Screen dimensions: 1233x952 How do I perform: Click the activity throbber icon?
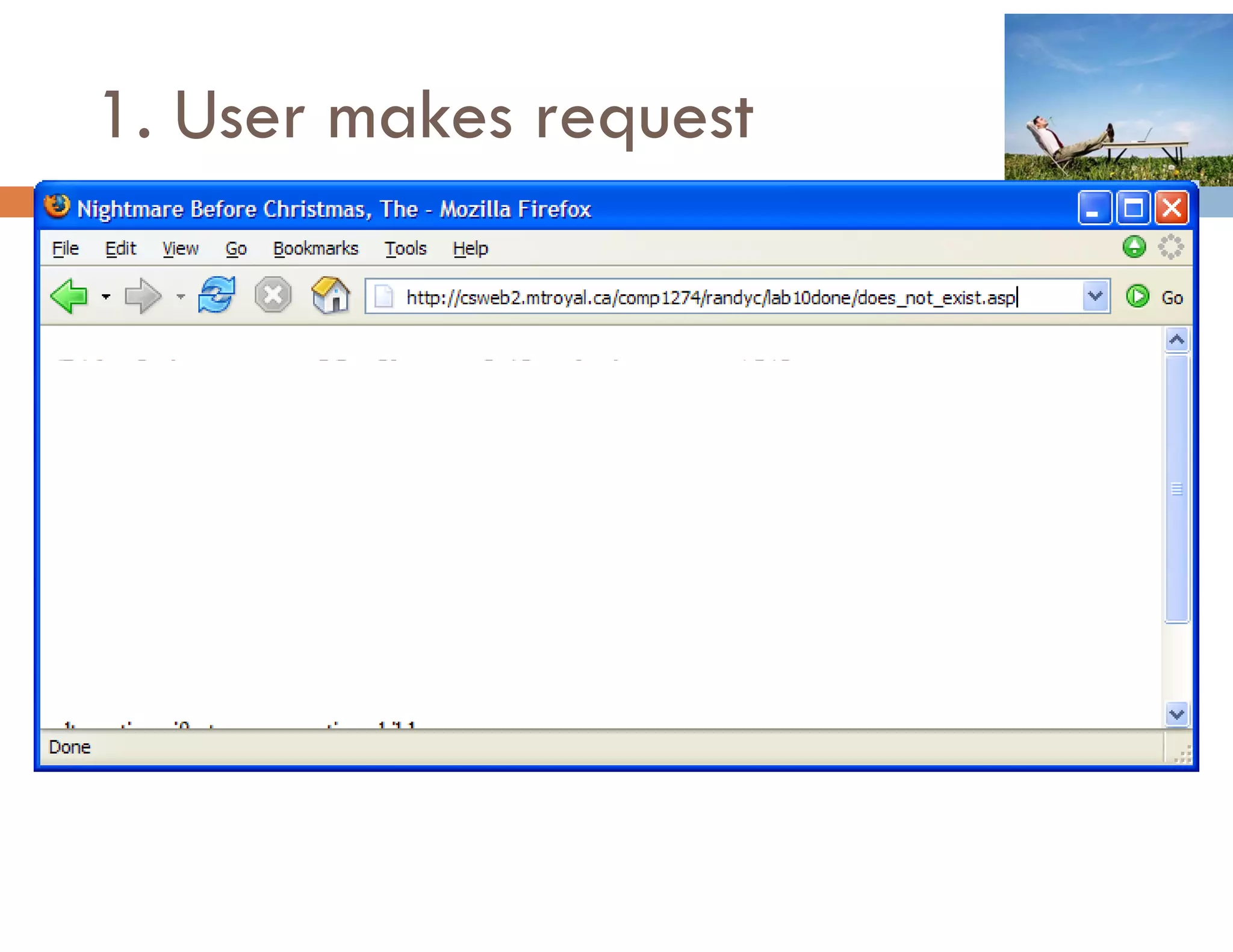[1171, 247]
